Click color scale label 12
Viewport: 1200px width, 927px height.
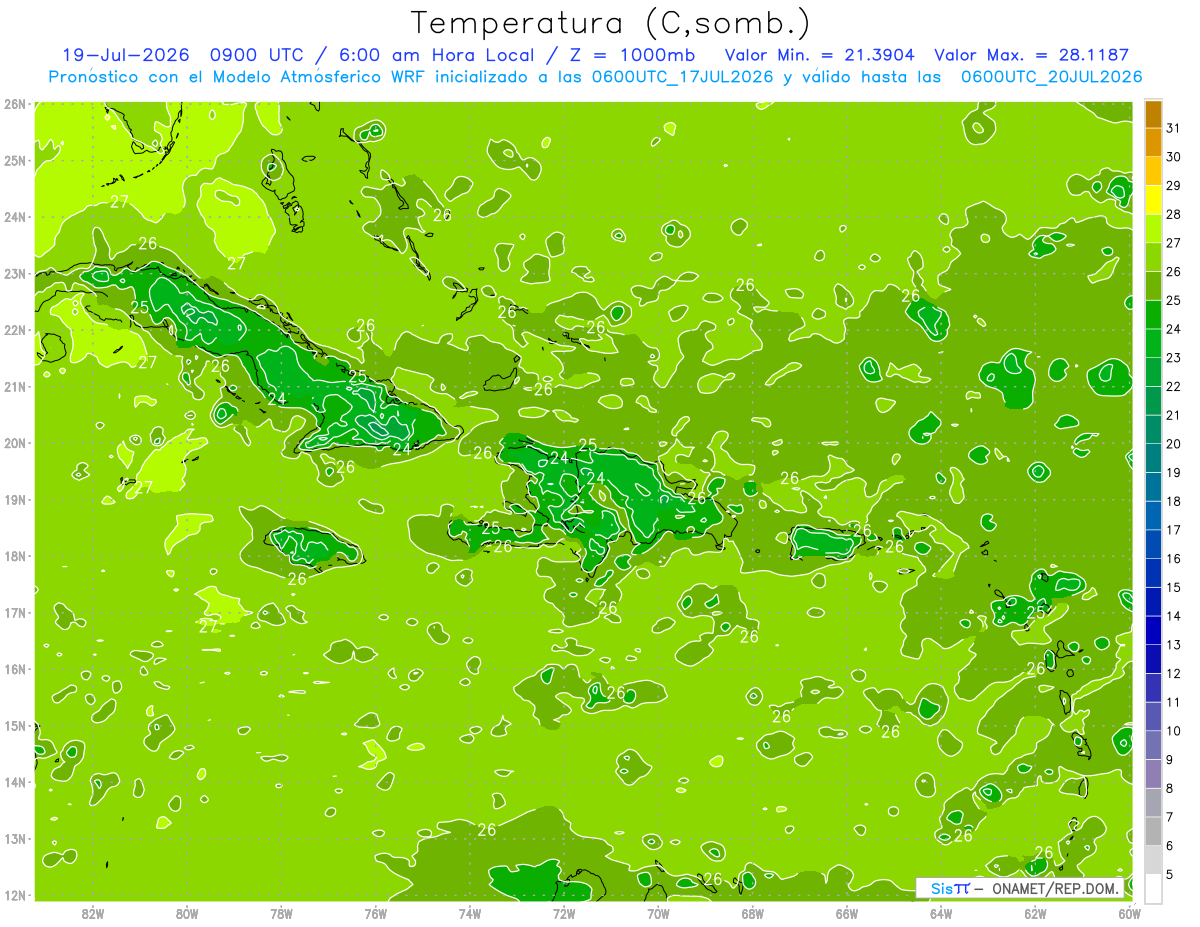point(1173,673)
